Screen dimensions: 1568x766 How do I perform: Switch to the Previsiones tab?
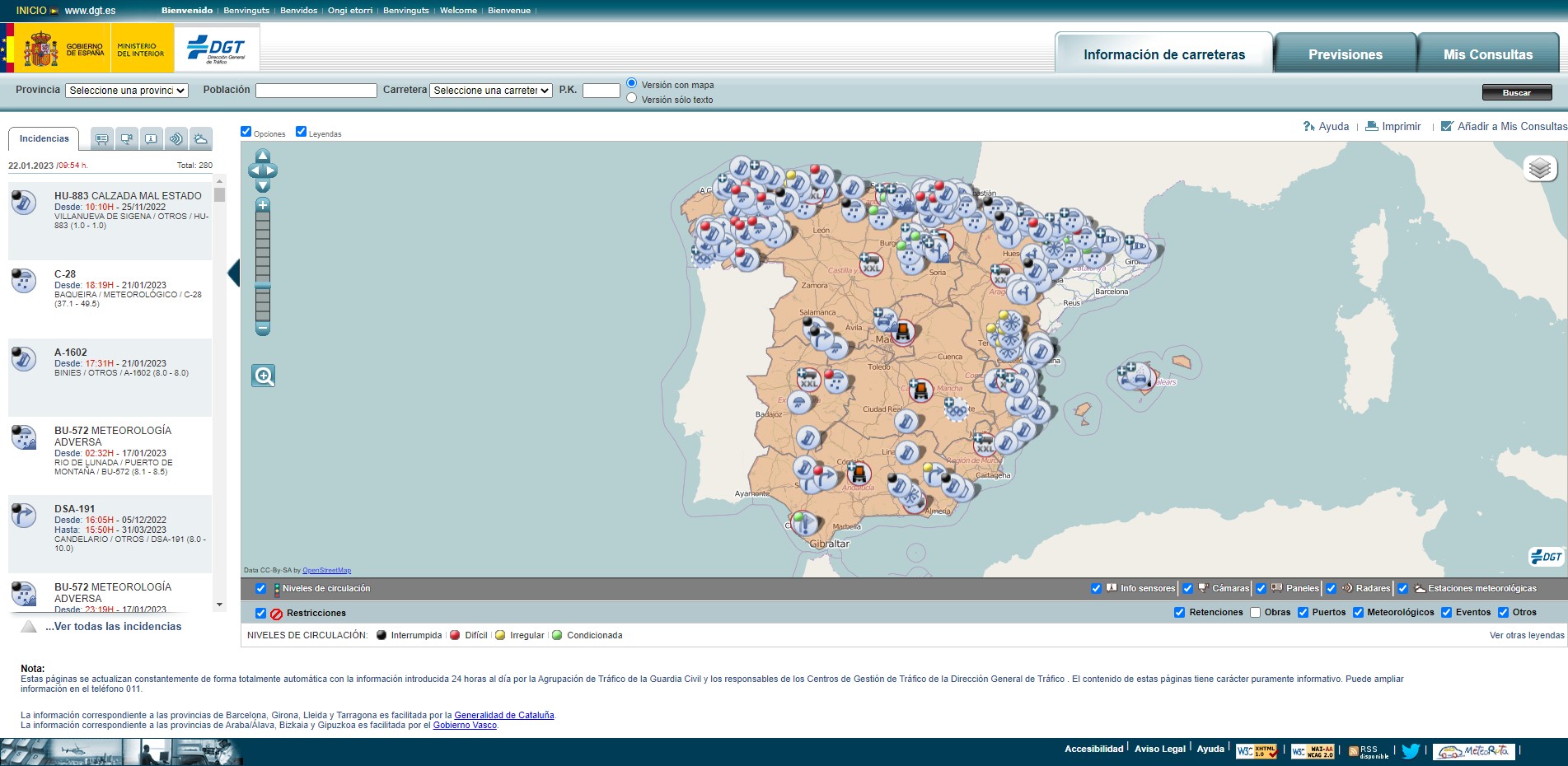click(1345, 54)
